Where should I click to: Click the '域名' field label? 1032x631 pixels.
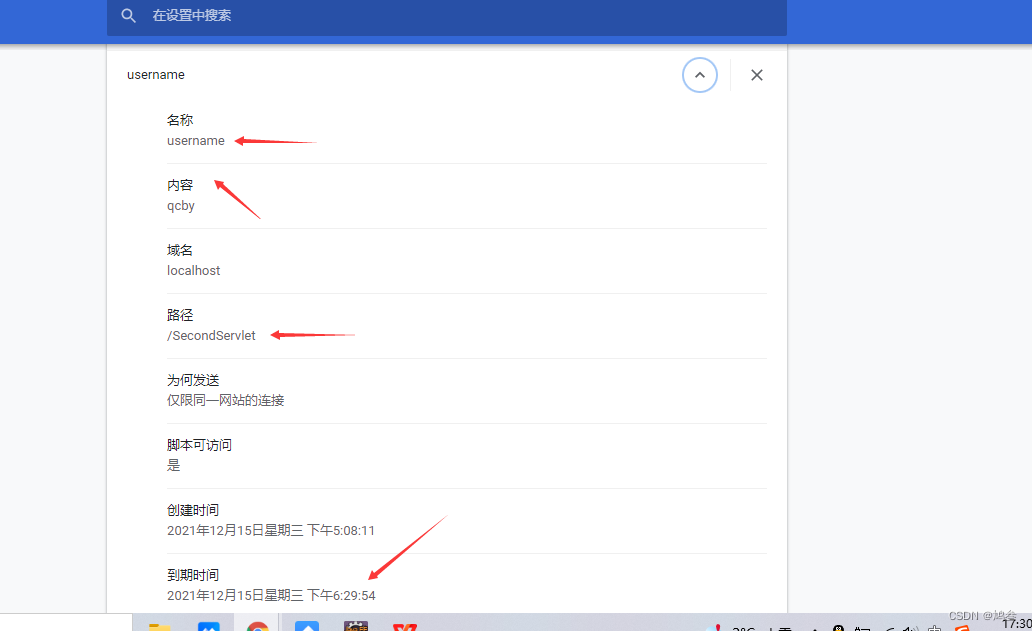180,250
